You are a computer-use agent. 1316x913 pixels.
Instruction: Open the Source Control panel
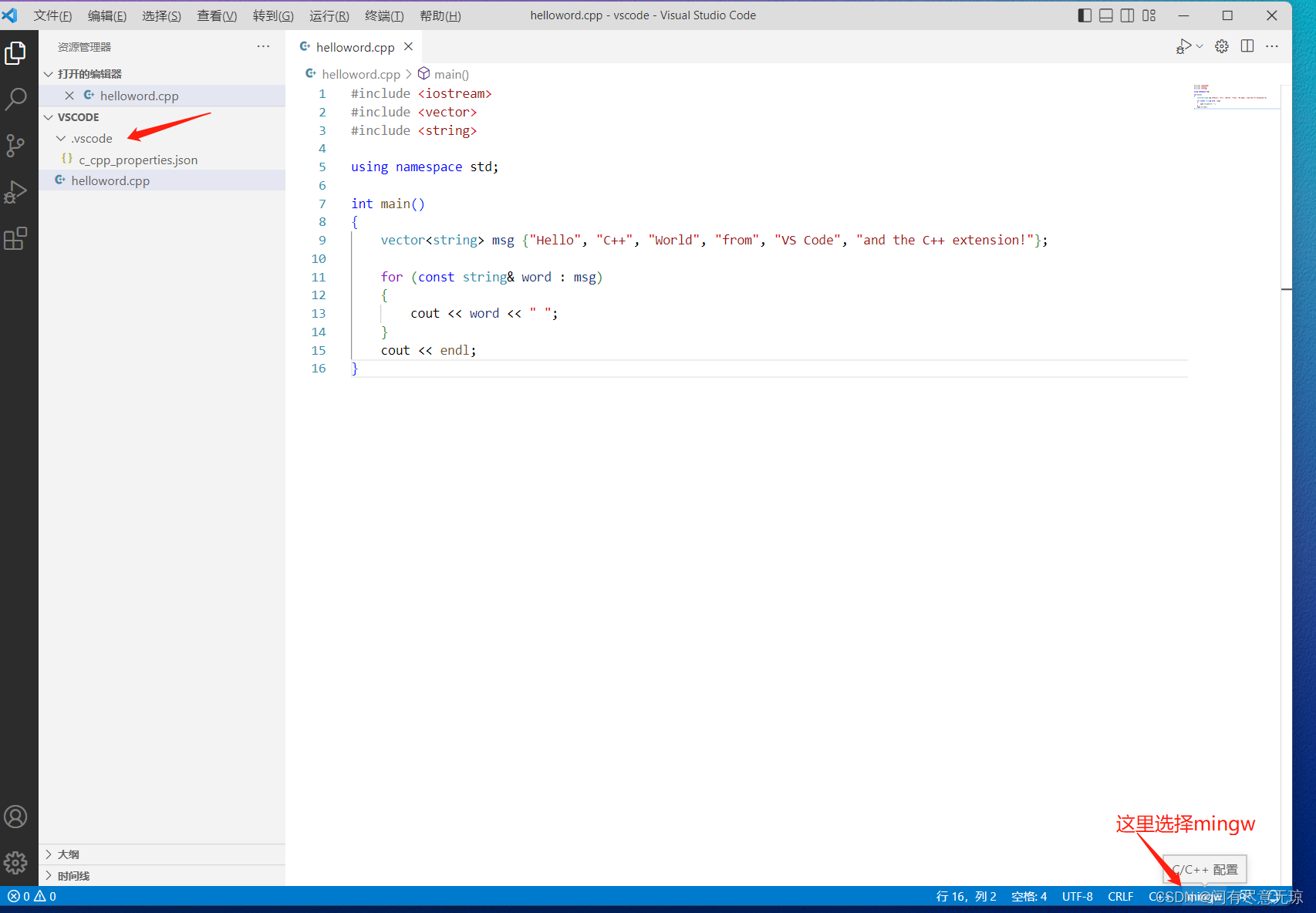pyautogui.click(x=17, y=145)
